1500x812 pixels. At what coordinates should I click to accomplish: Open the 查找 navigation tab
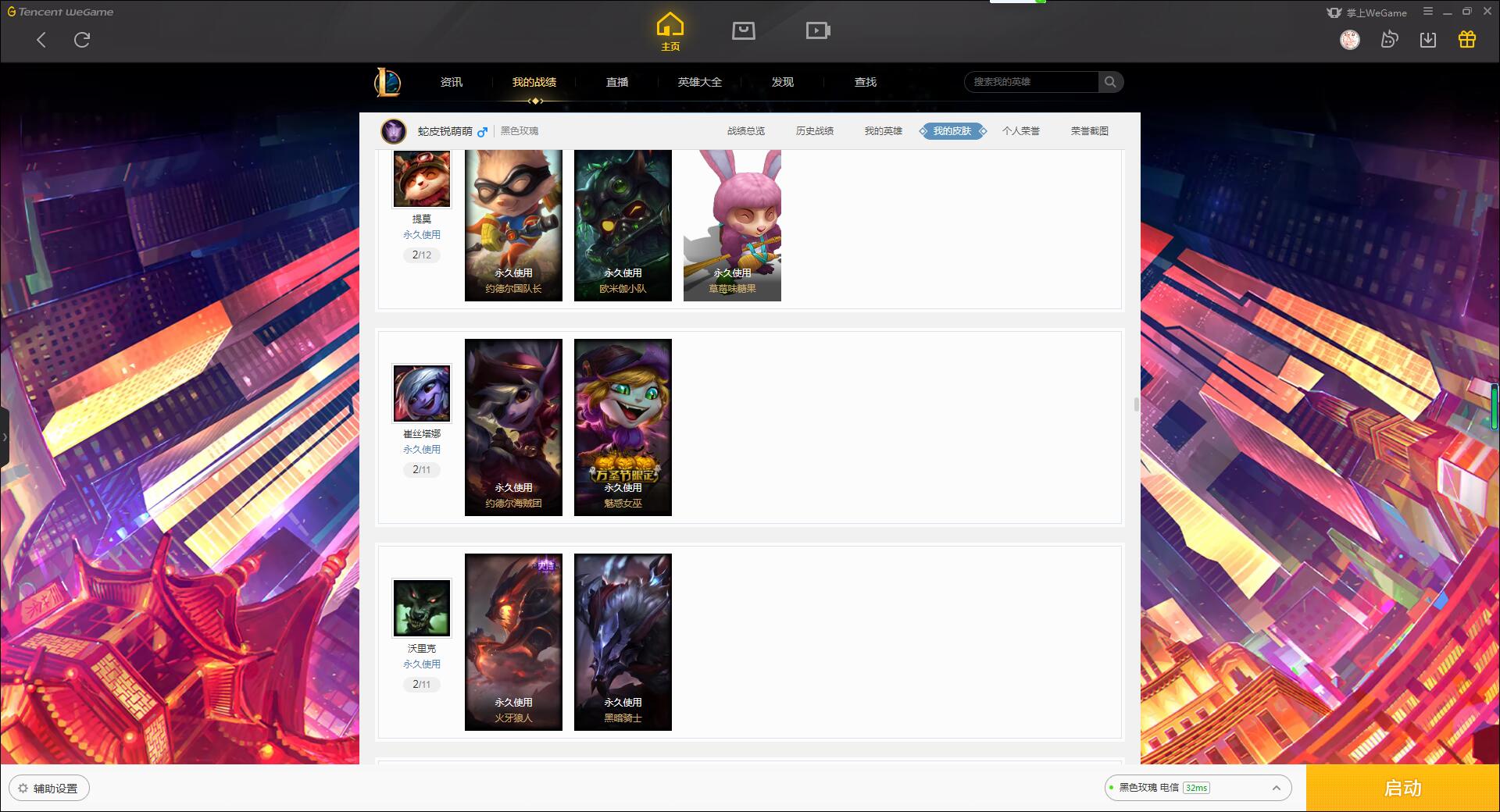[866, 82]
